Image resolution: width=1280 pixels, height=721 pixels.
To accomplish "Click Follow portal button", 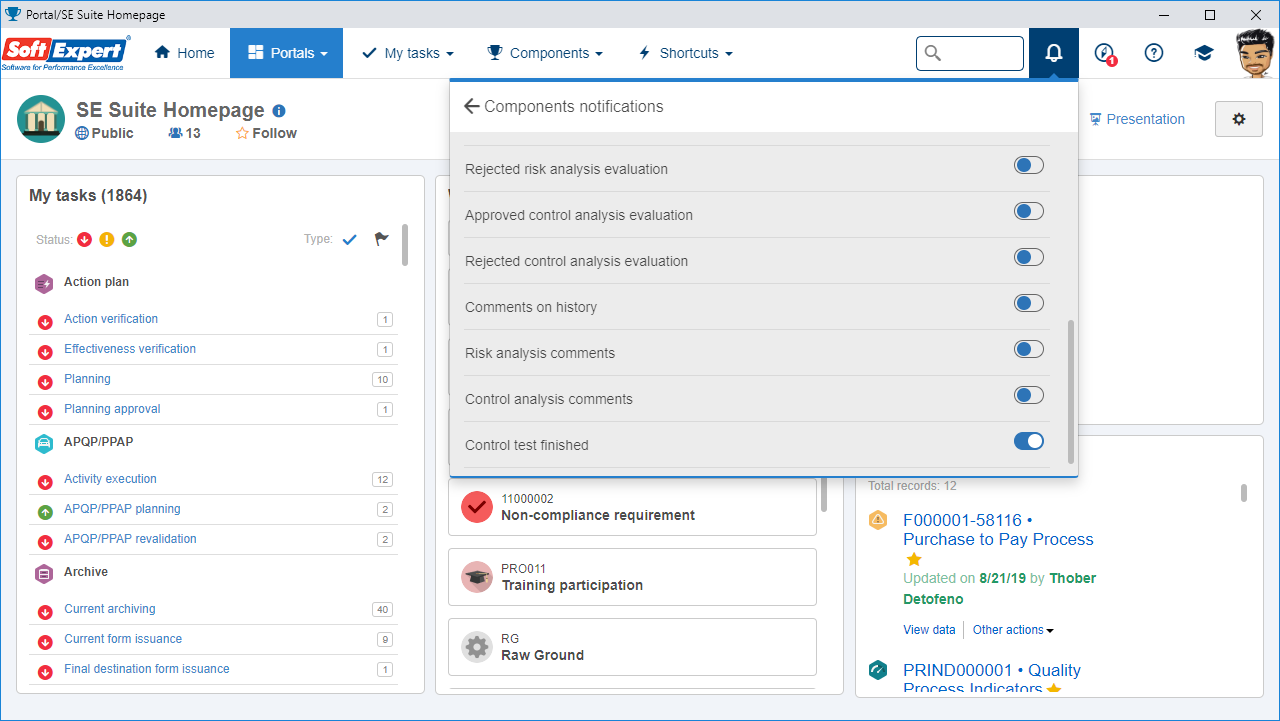I will tap(266, 133).
